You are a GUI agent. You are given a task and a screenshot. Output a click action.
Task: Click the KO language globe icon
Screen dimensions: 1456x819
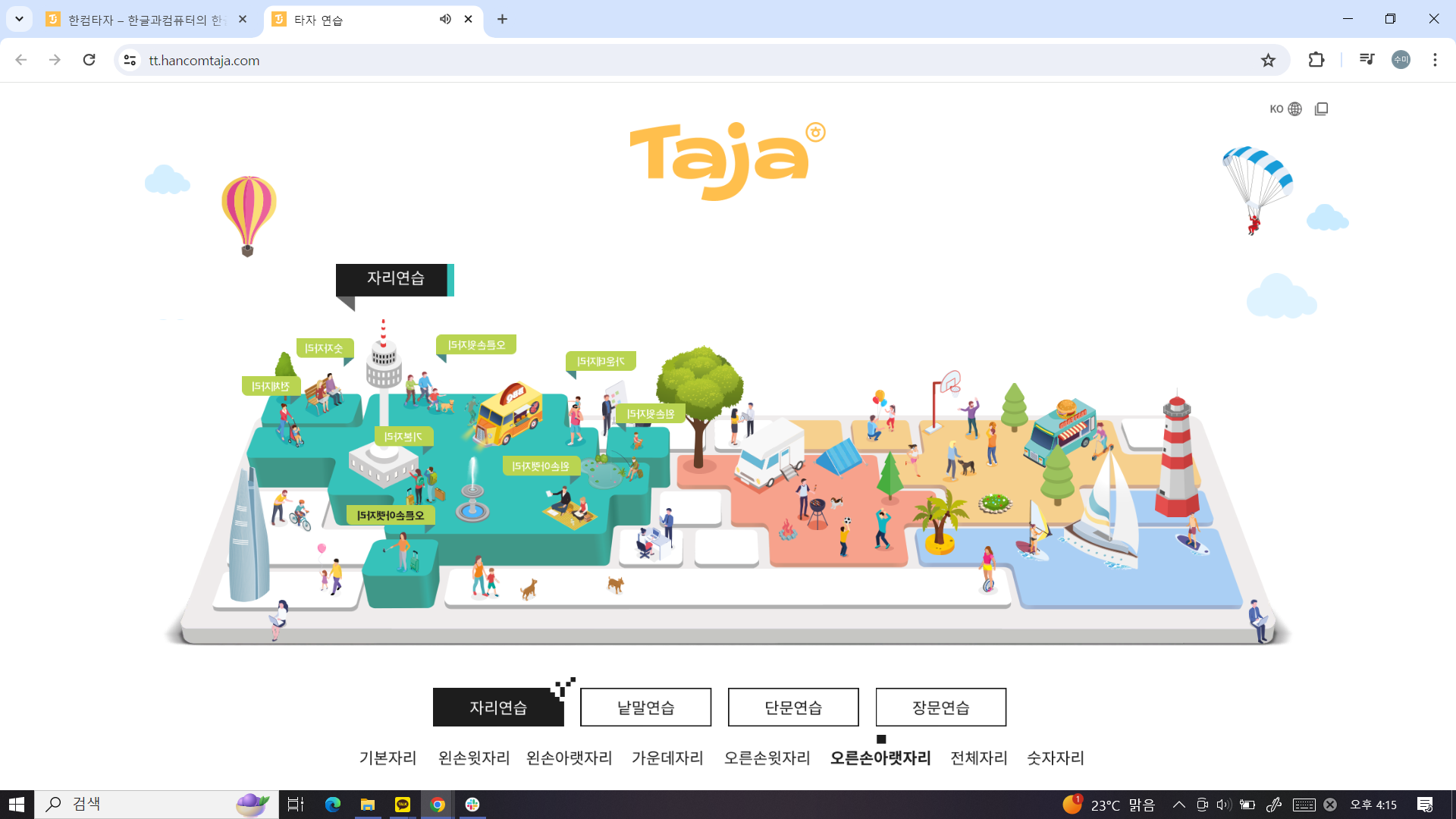[1294, 109]
